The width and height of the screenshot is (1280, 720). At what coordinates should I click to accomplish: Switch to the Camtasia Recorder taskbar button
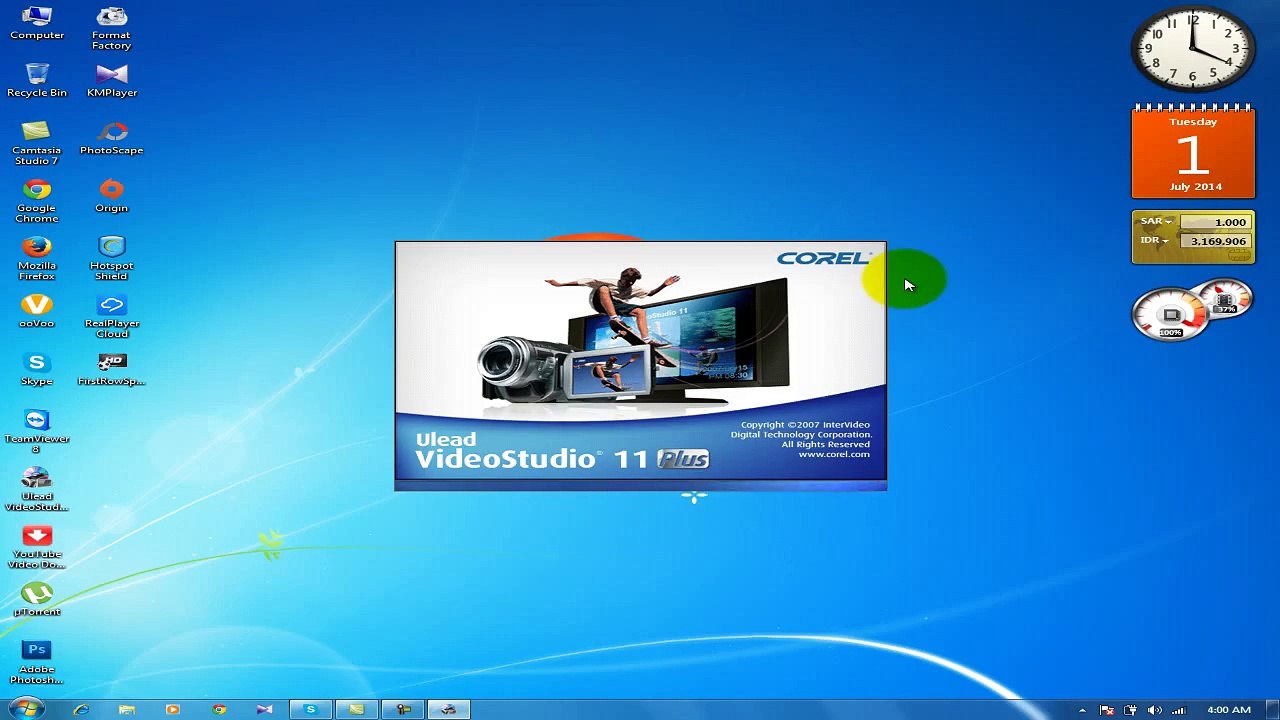click(403, 709)
